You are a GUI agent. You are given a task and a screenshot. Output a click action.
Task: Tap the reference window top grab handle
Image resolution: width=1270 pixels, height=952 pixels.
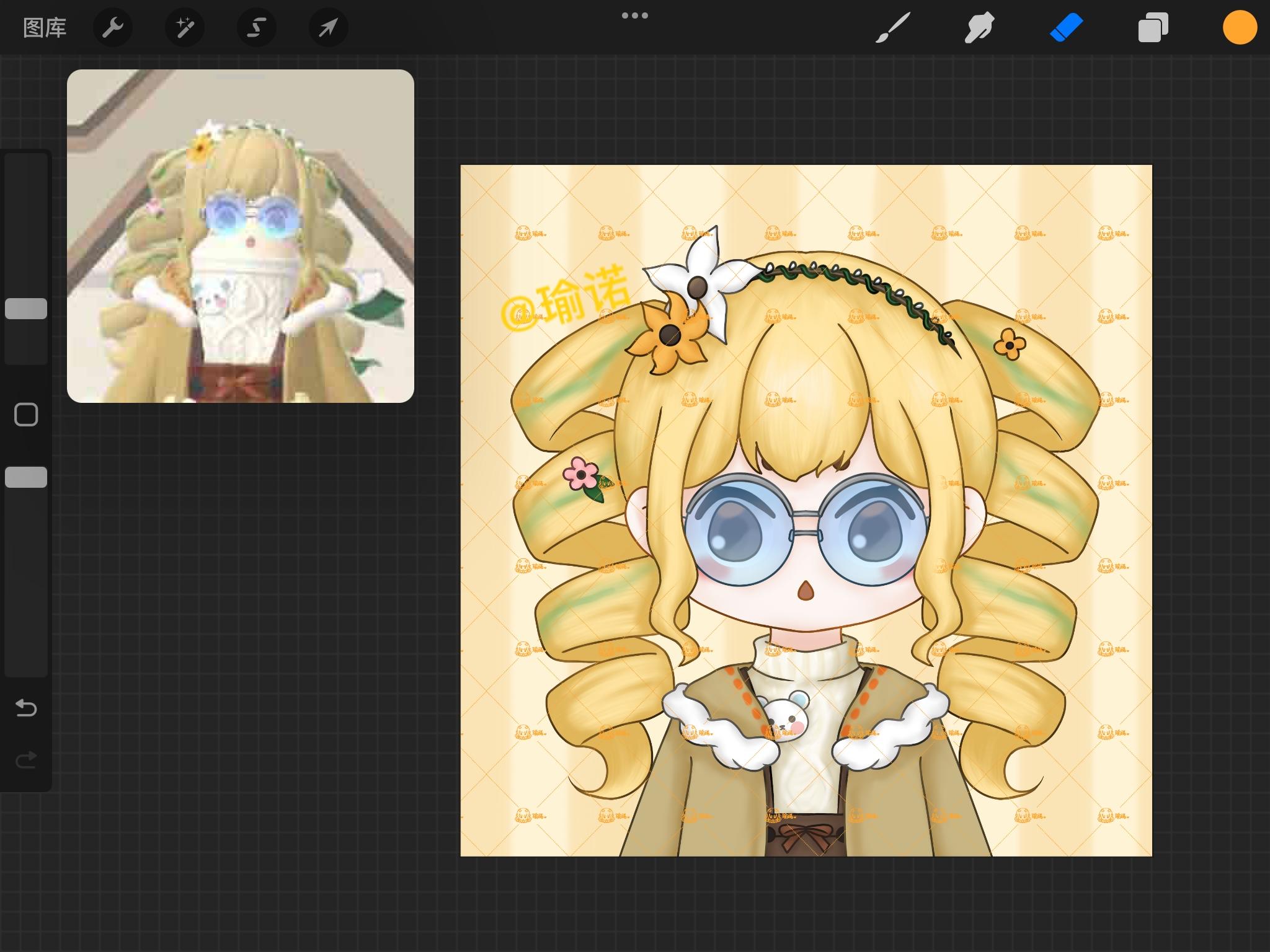point(241,77)
